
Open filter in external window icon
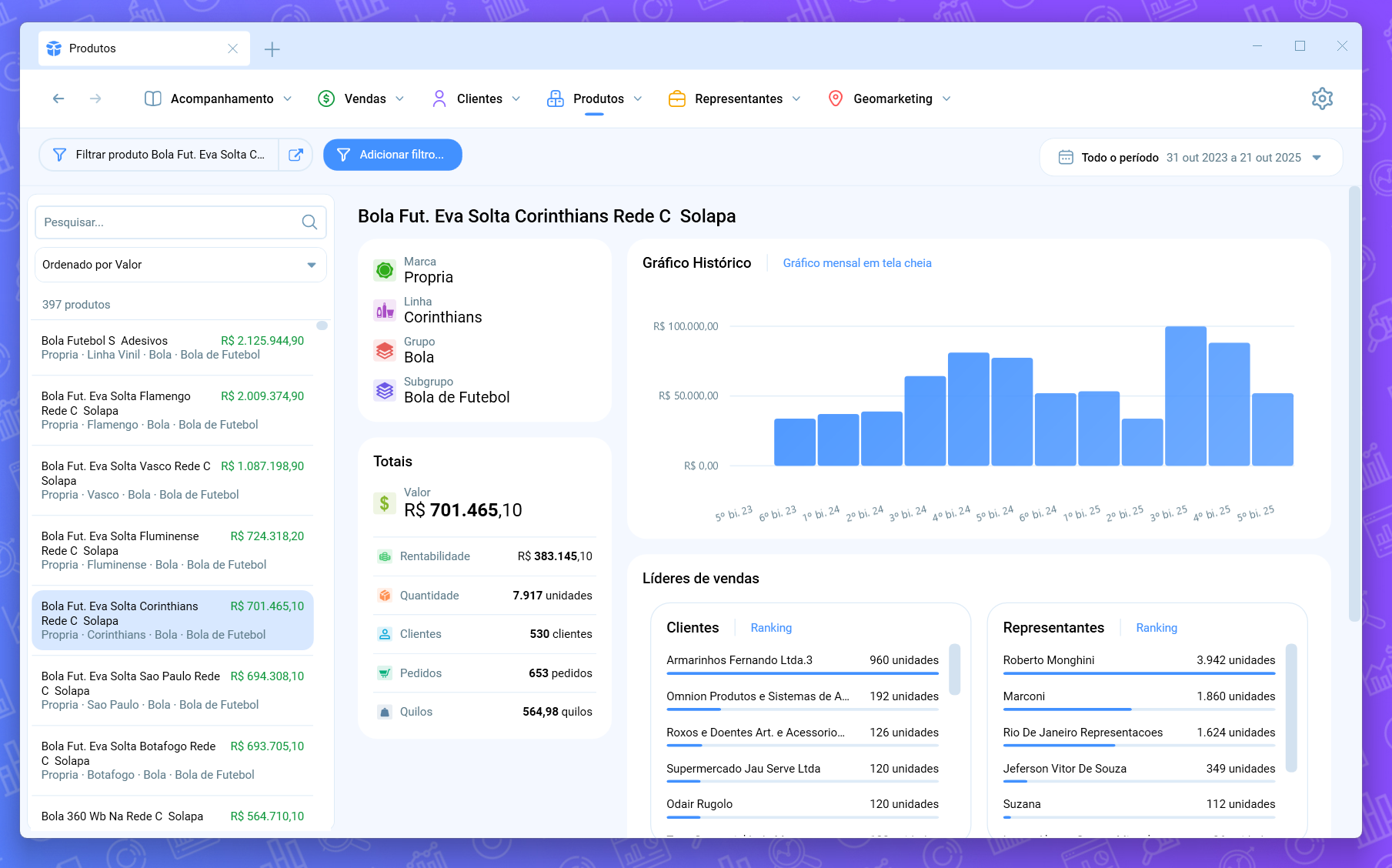pyautogui.click(x=295, y=155)
